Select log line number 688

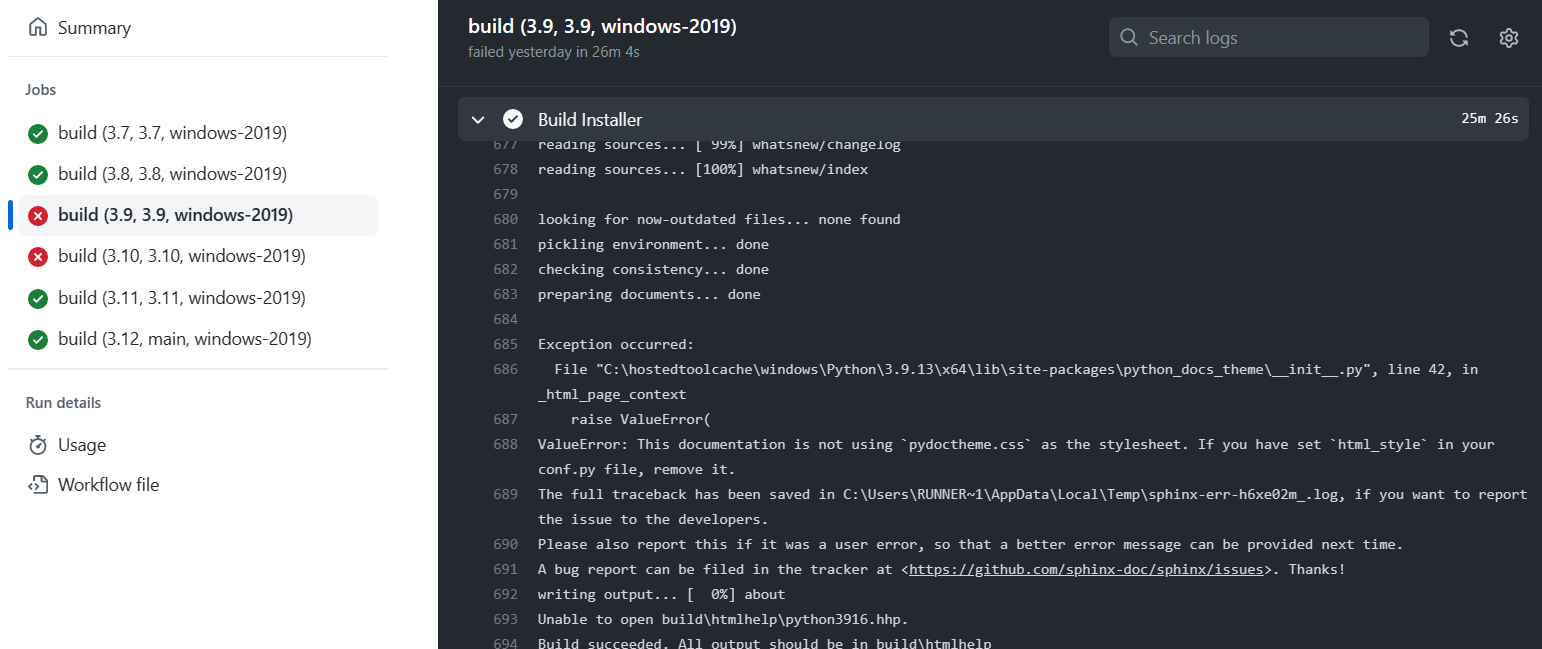coord(505,444)
